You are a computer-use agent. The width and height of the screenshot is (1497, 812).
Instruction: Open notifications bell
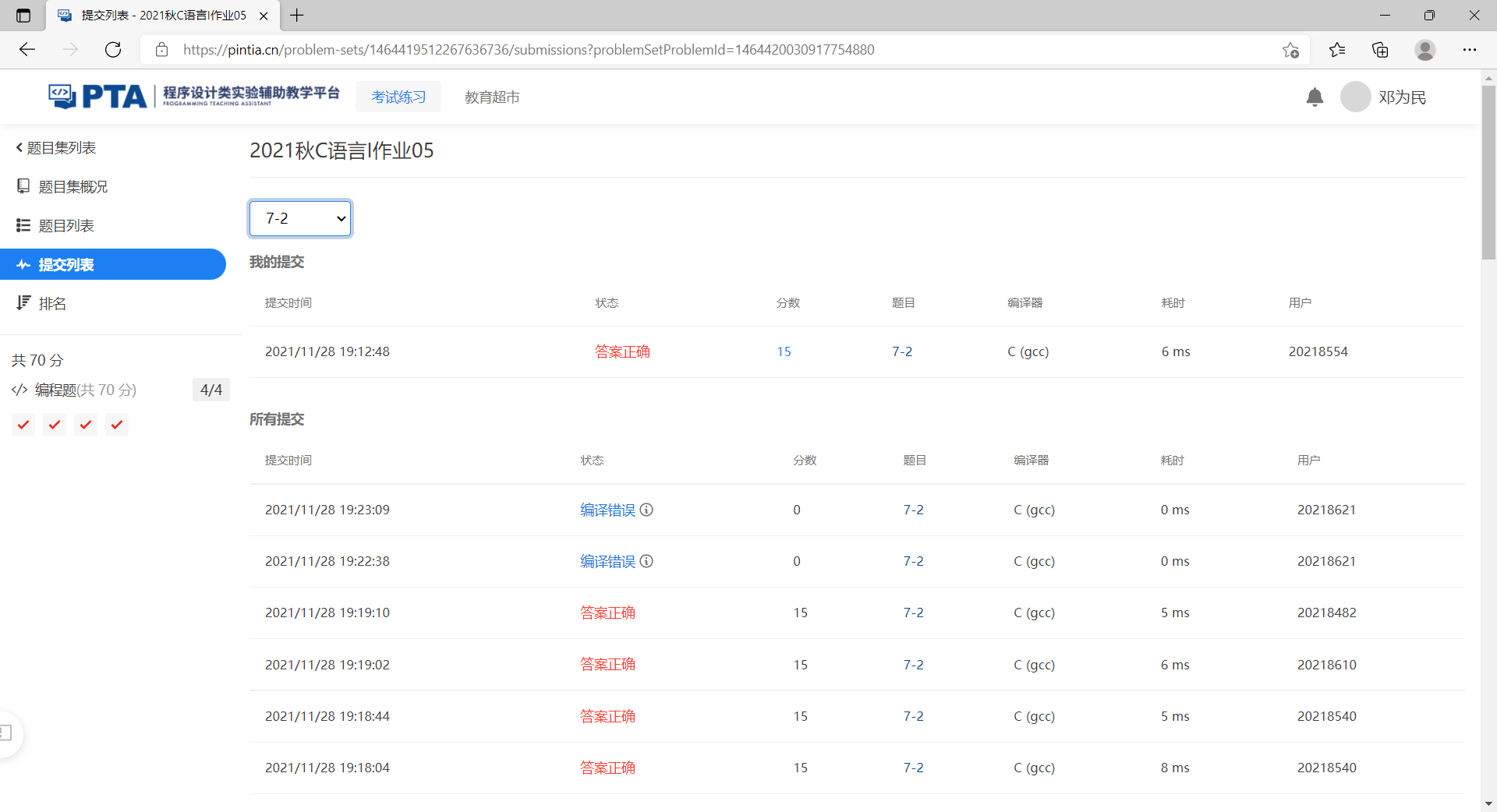click(1315, 97)
